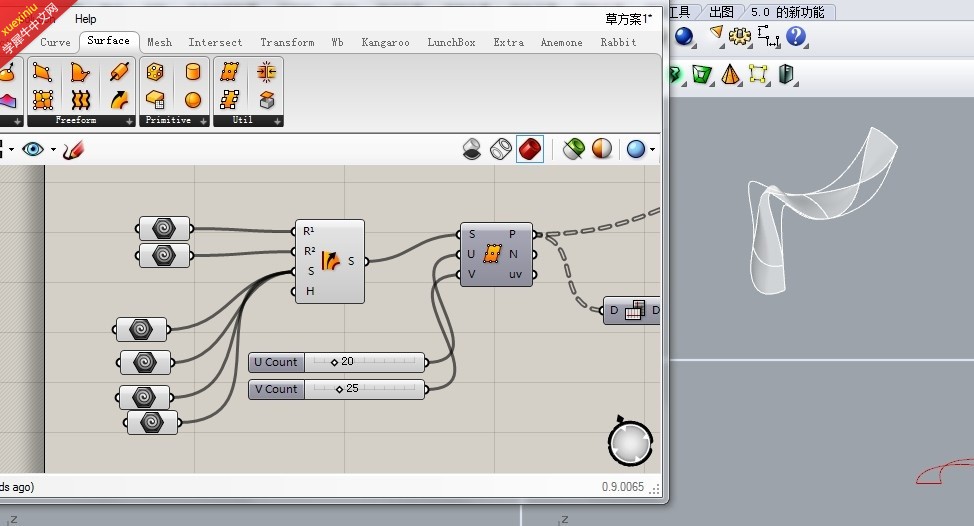Click Rhino dark green box icon
The image size is (974, 526).
pos(786,74)
